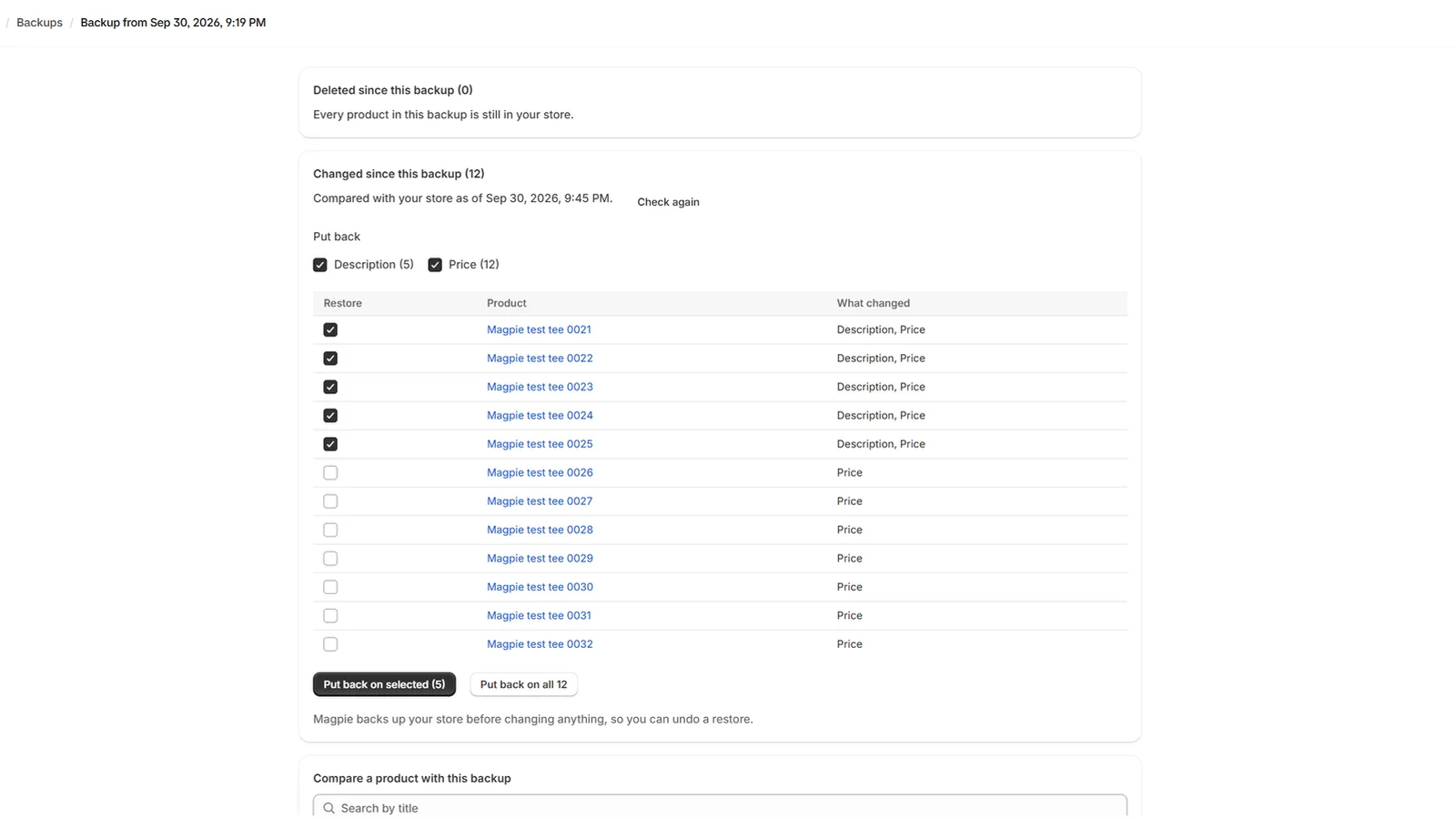Click the search magnifier icon

click(329, 808)
